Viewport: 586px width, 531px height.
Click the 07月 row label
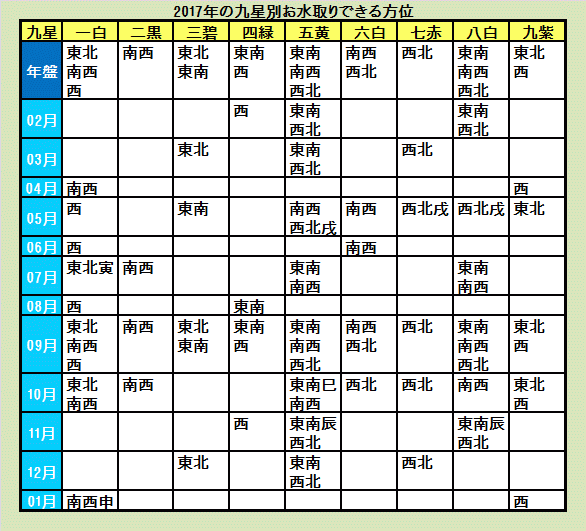pyautogui.click(x=41, y=276)
